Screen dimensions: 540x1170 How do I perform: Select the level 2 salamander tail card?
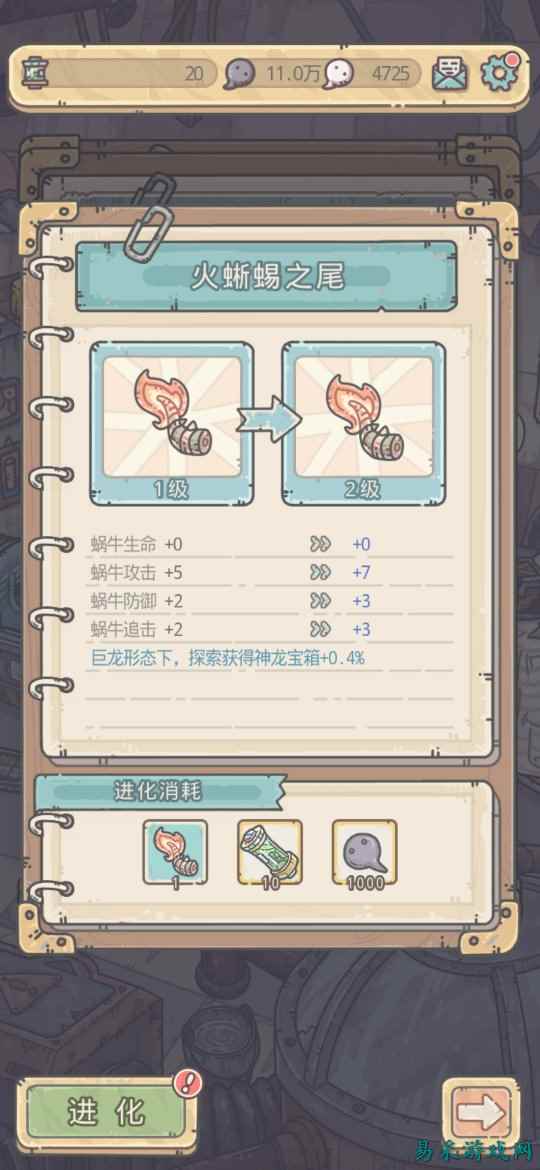pyautogui.click(x=363, y=423)
